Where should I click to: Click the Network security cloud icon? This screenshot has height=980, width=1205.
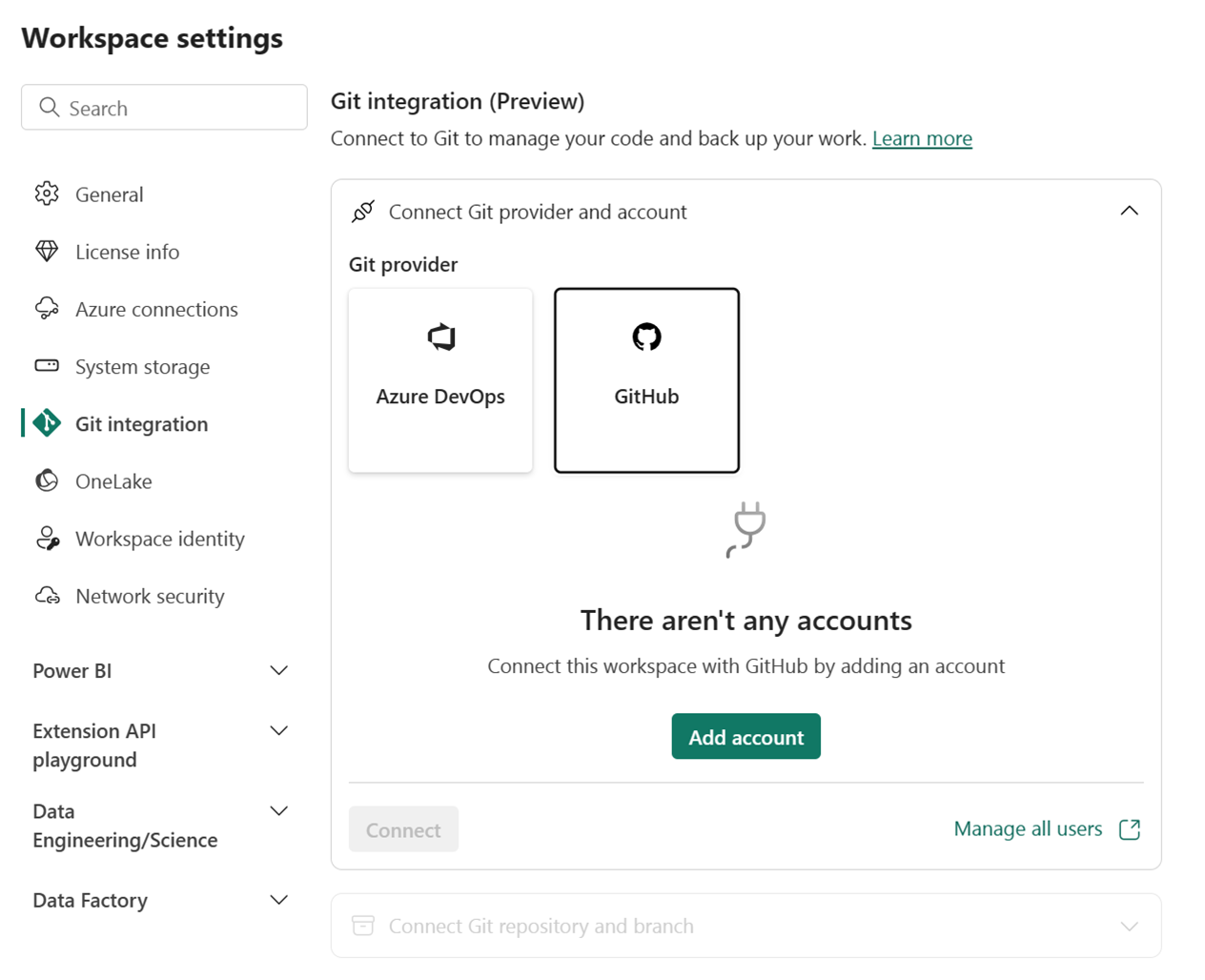[x=46, y=595]
